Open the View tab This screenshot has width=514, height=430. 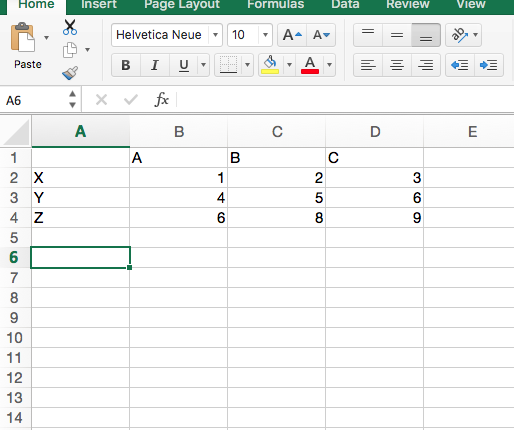click(471, 4)
